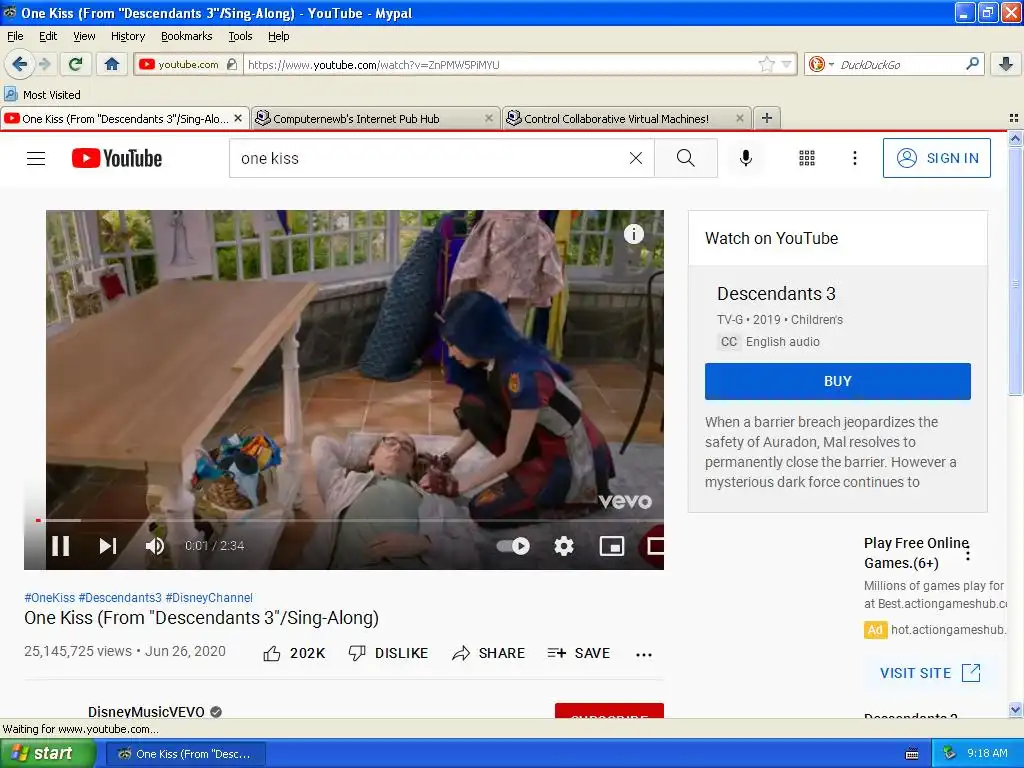Open the File menu
1024x768 pixels.
(x=15, y=36)
